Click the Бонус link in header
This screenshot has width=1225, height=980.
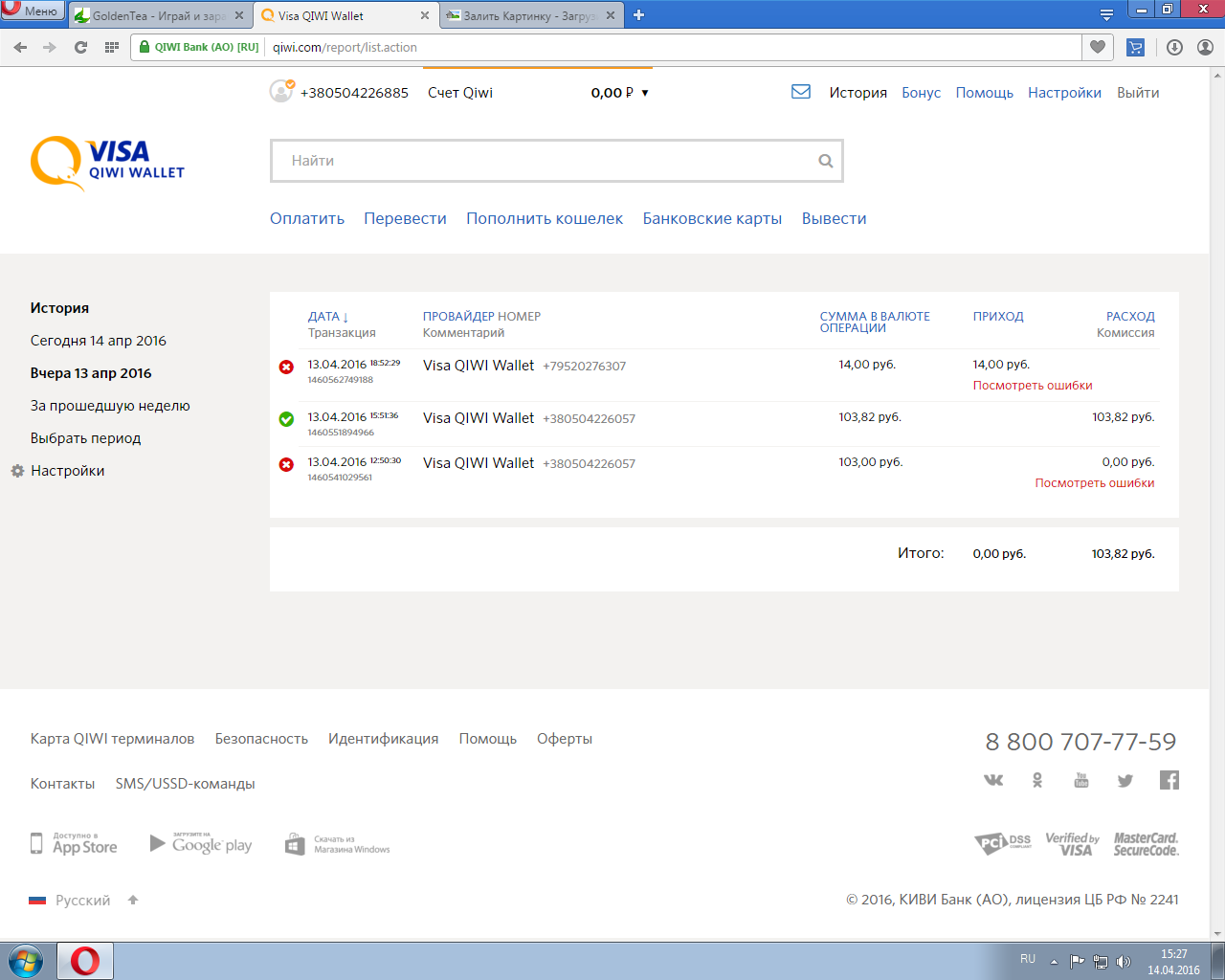921,93
